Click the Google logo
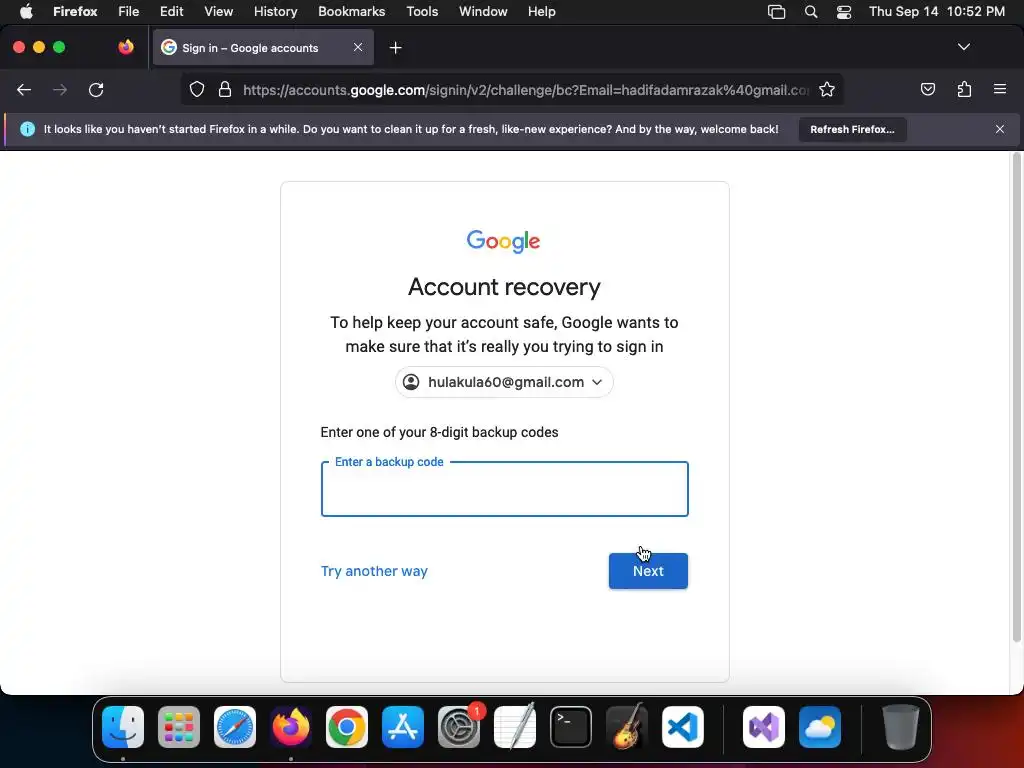 [504, 241]
